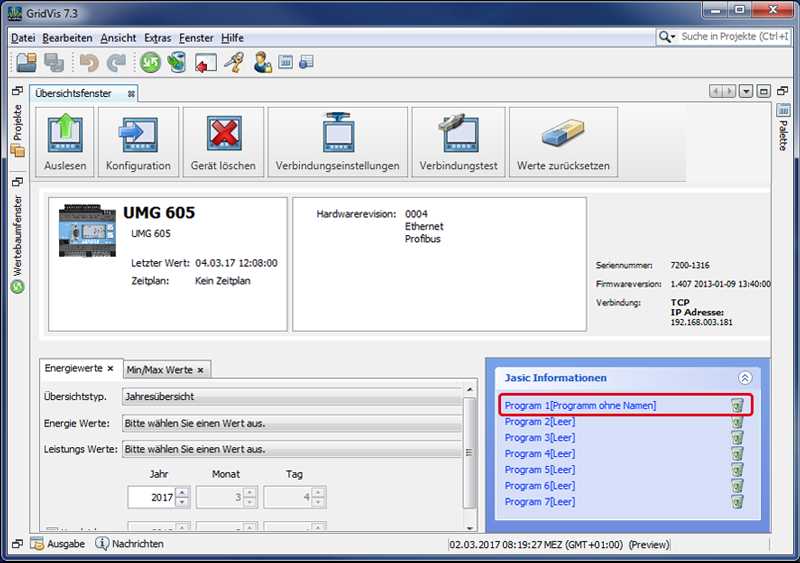Open the Konfiguration button
This screenshot has height=563, width=800.
138,142
